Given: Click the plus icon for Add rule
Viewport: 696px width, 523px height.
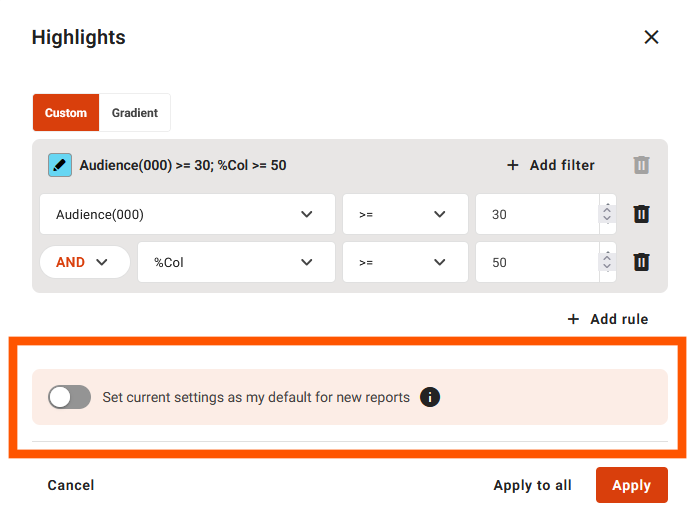Looking at the screenshot, I should pos(573,319).
